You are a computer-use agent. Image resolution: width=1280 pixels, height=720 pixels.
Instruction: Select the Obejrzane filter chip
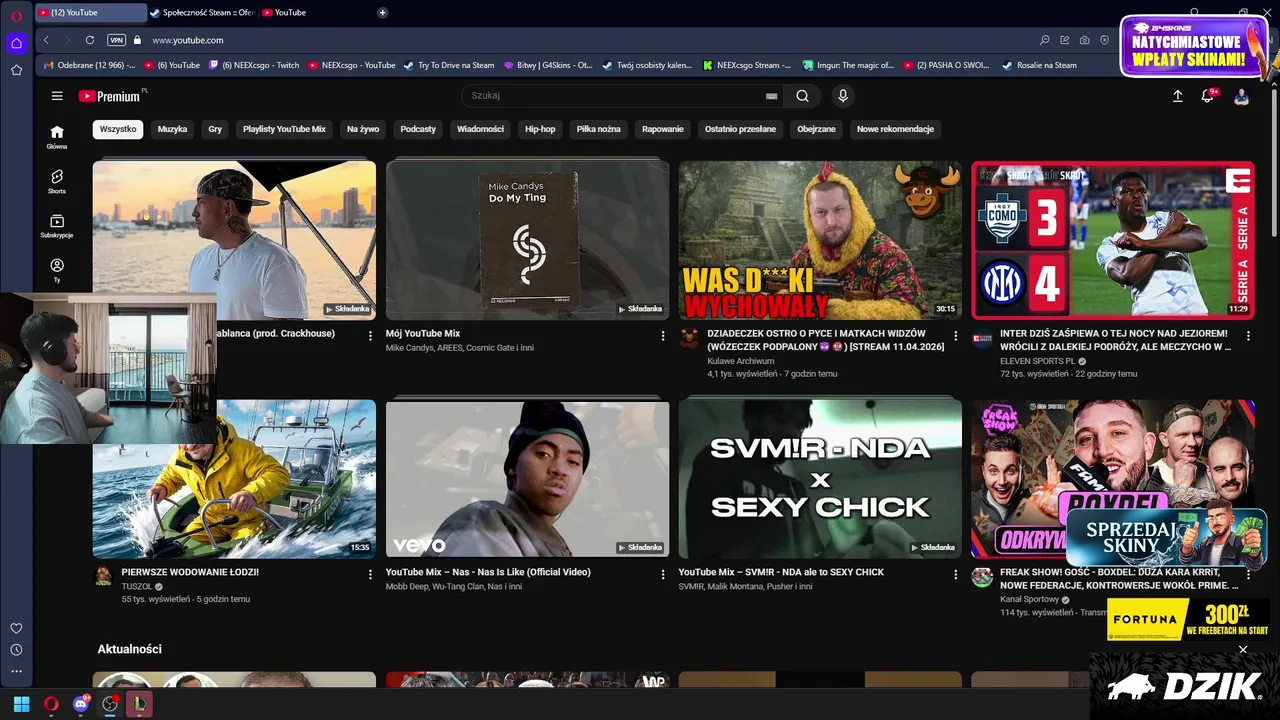(x=816, y=129)
